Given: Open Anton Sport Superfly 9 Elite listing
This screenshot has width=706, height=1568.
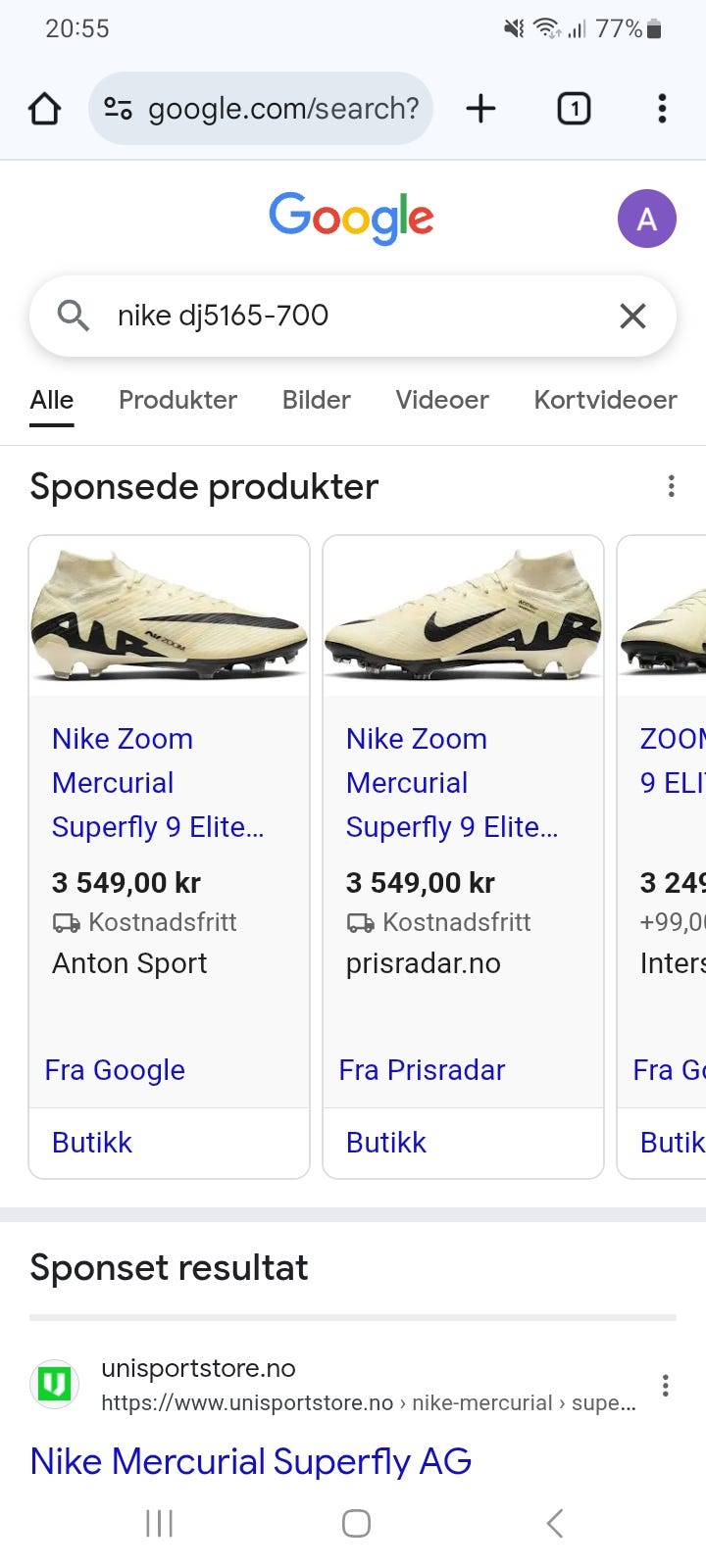Looking at the screenshot, I should [157, 782].
